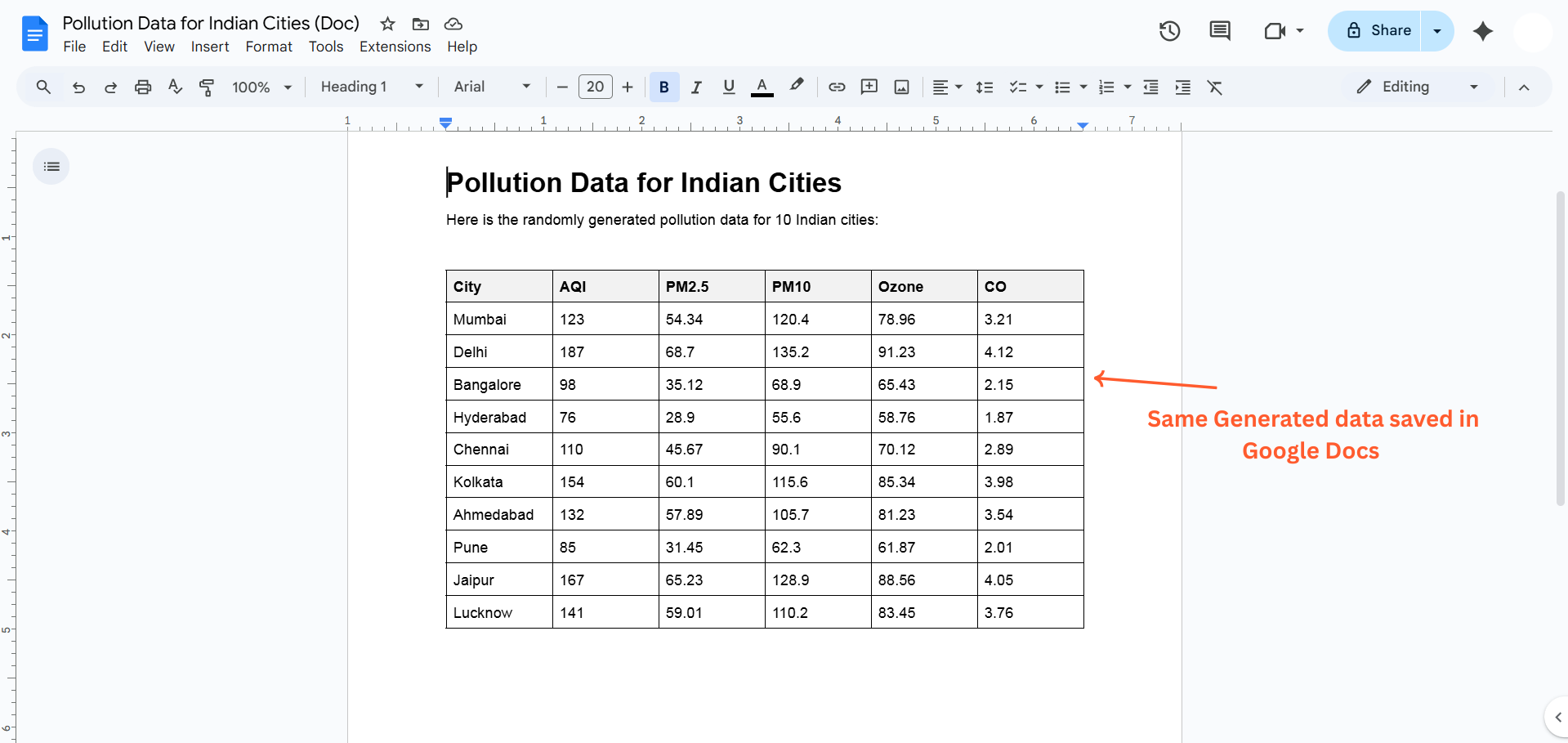This screenshot has width=1568, height=743.
Task: Toggle bold formatting button
Action: (x=663, y=87)
